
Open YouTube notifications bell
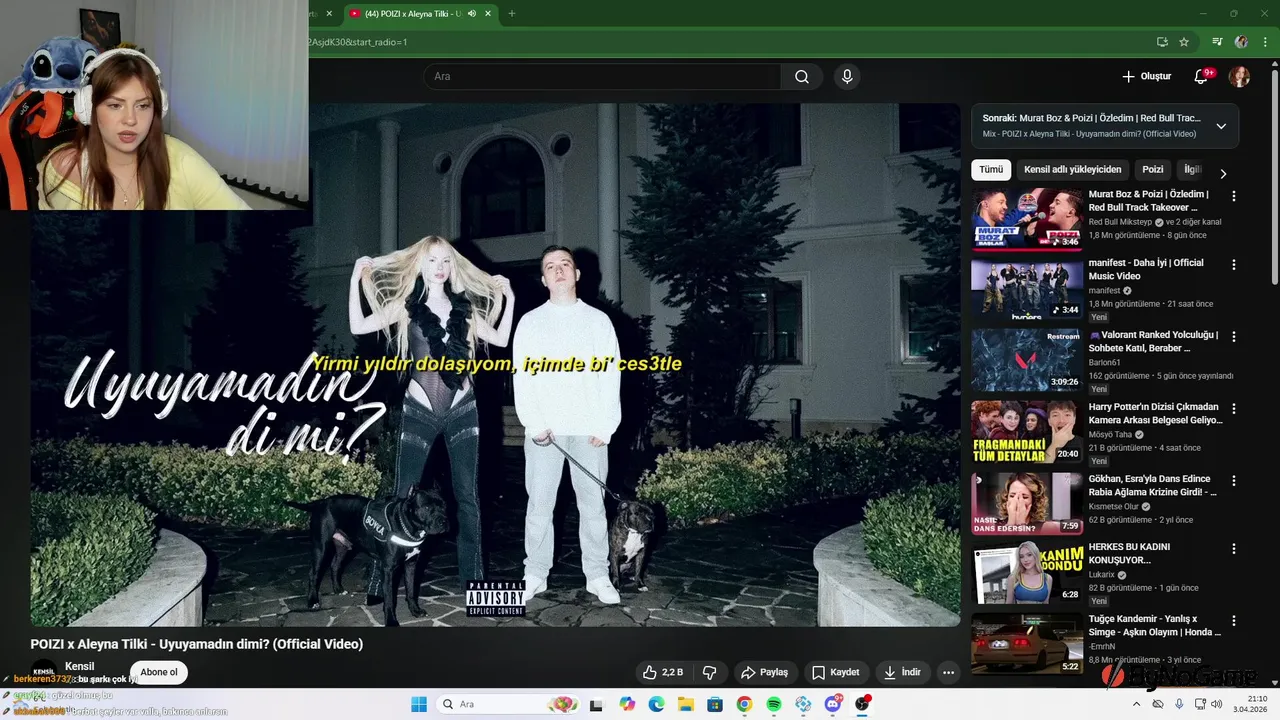[x=1201, y=76]
